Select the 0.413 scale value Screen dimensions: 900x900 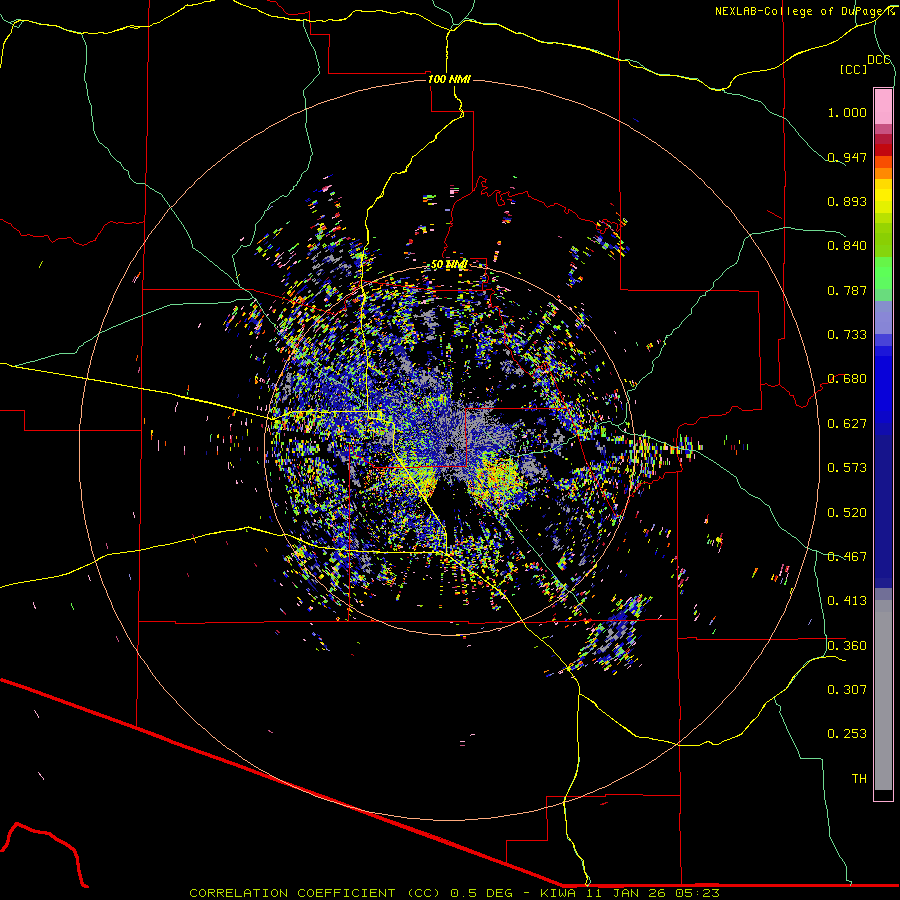[847, 601]
